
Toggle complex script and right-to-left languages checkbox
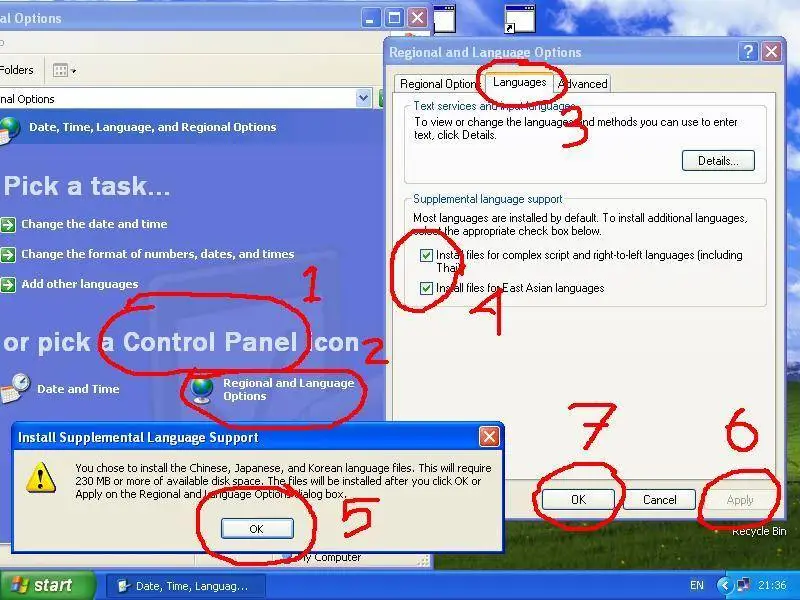[x=426, y=255]
